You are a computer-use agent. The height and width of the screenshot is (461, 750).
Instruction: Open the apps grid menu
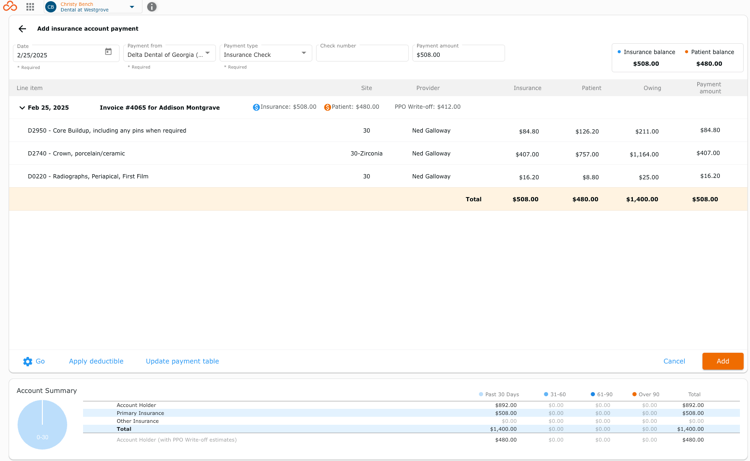(30, 7)
